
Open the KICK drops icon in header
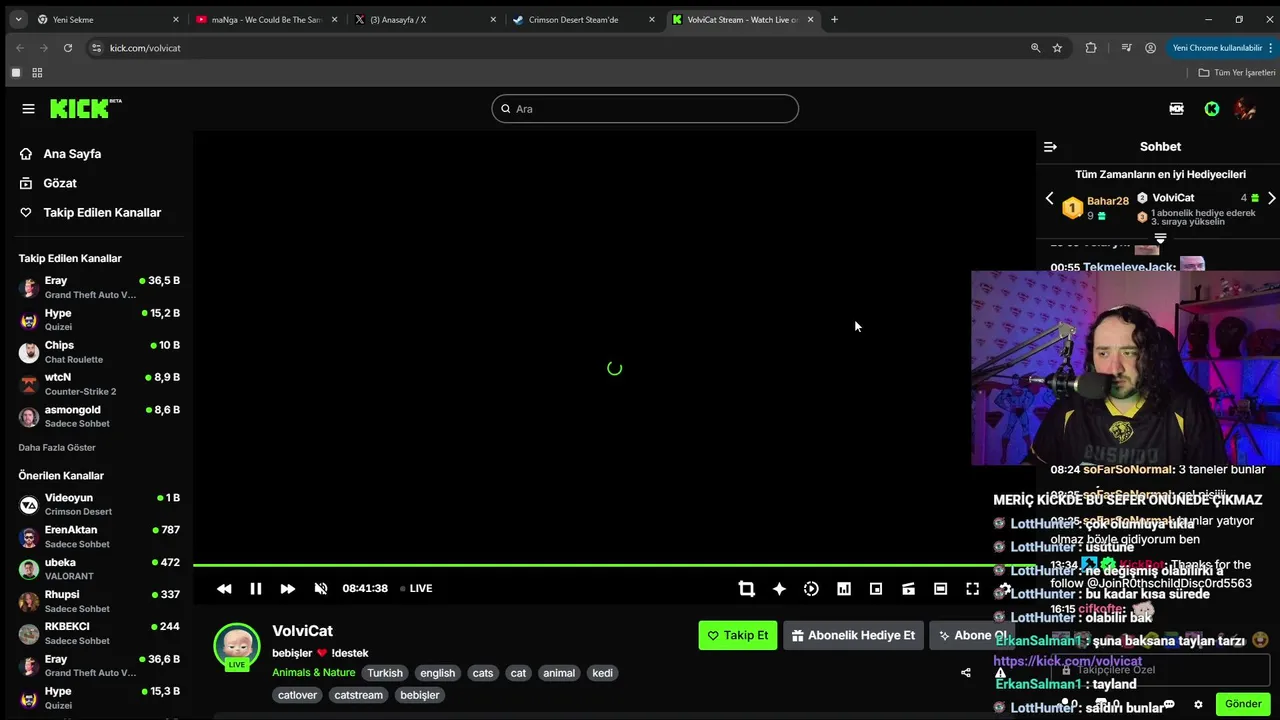coord(1177,108)
